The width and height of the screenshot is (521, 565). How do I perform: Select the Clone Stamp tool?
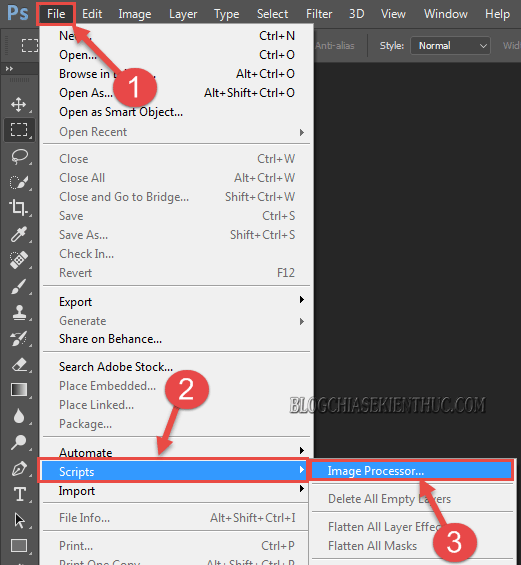coord(19,312)
